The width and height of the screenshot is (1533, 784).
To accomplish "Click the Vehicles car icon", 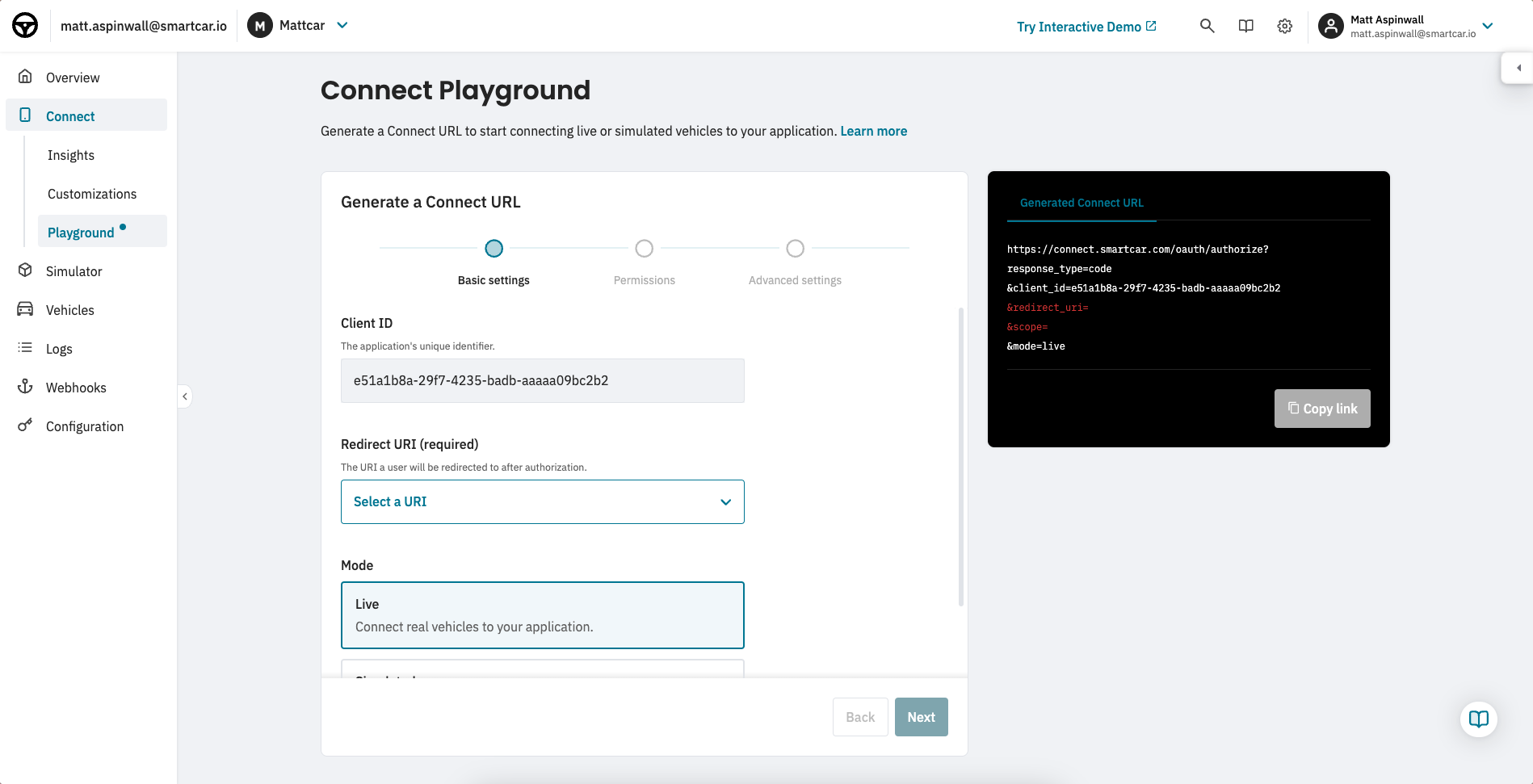I will pyautogui.click(x=25, y=309).
